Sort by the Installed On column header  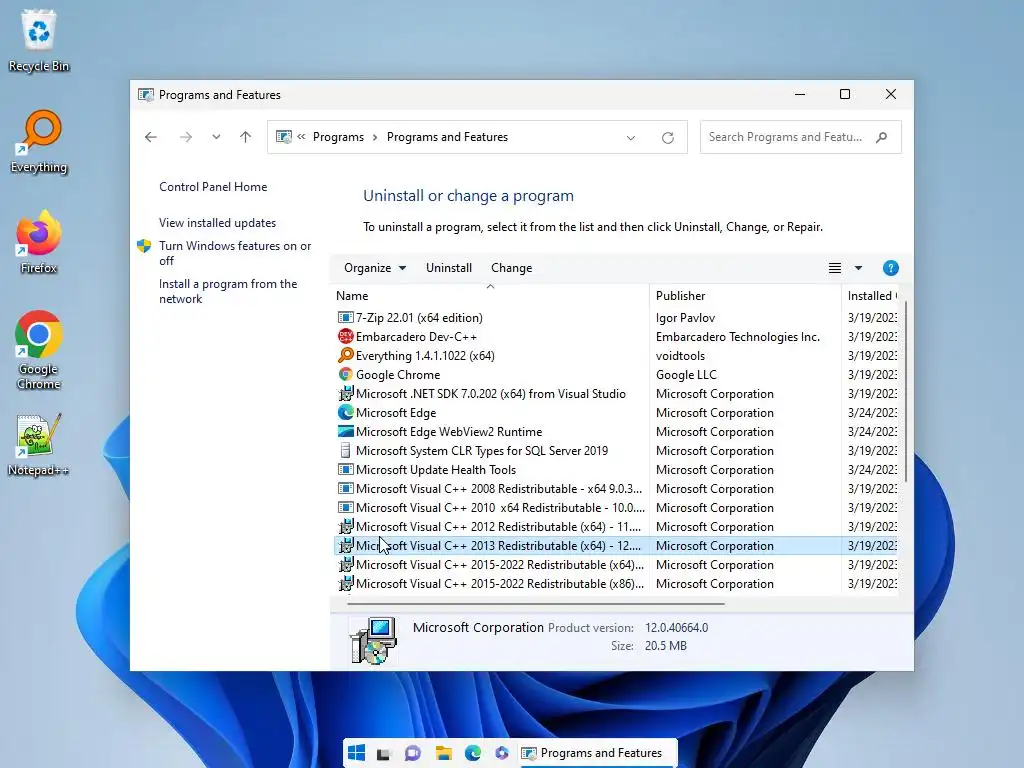(x=871, y=296)
